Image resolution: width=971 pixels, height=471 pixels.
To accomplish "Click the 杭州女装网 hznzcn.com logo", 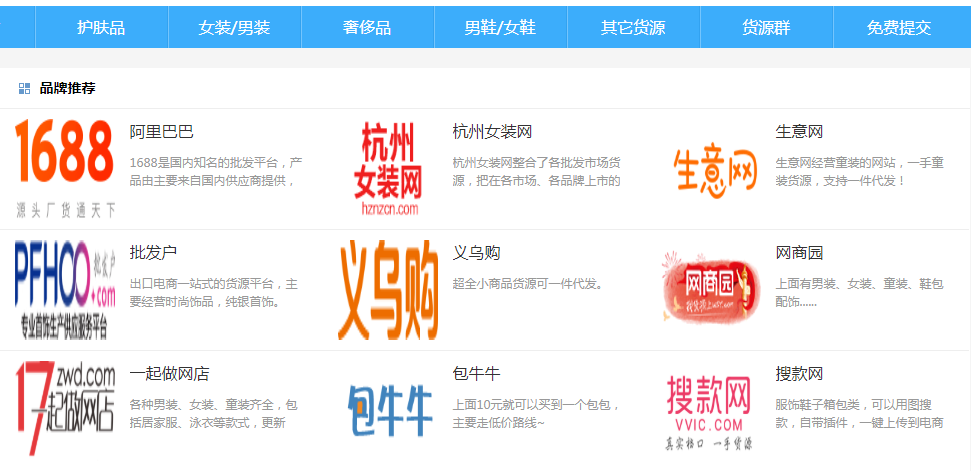I will pyautogui.click(x=388, y=168).
